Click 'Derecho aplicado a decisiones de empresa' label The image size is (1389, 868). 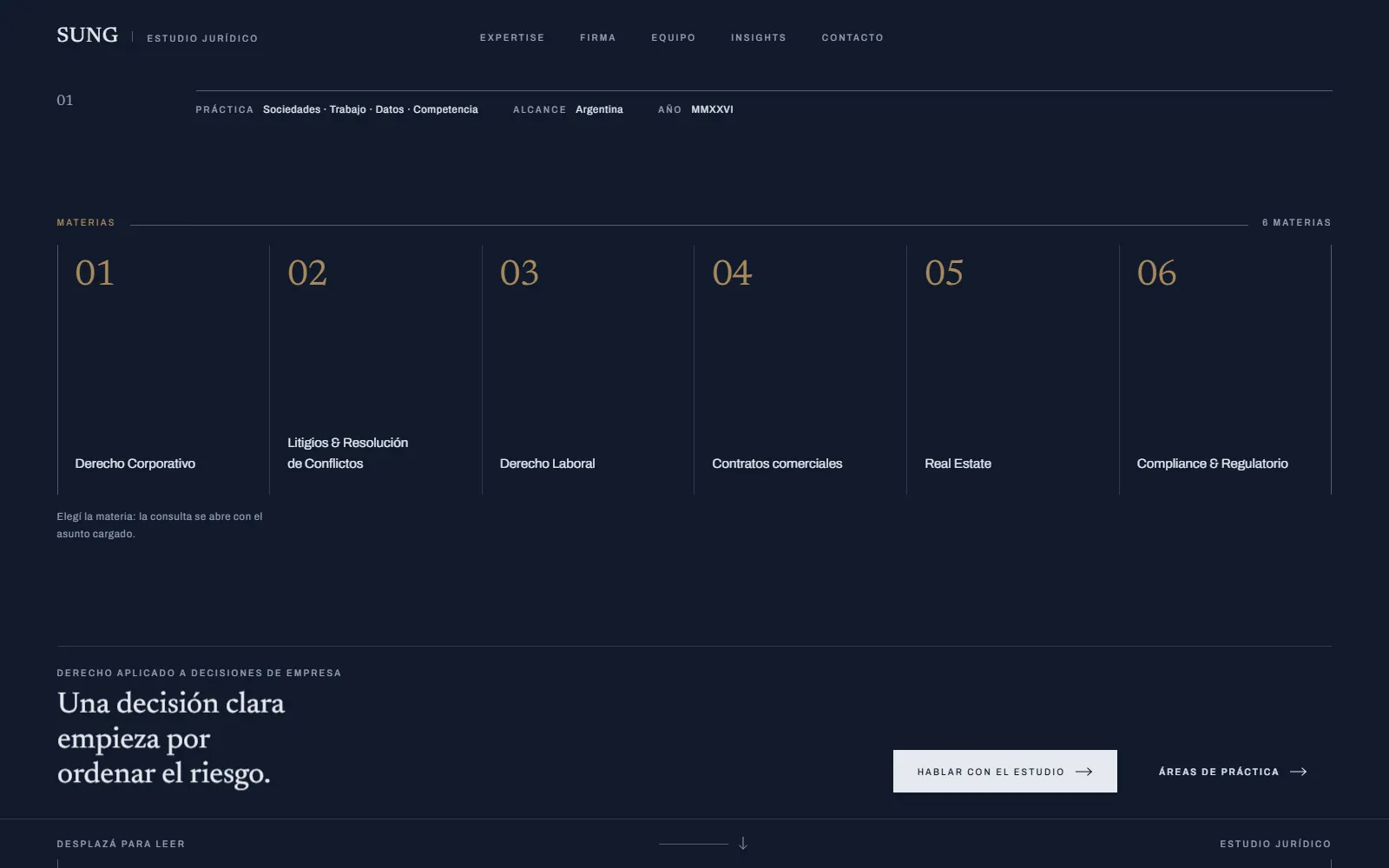click(x=199, y=673)
